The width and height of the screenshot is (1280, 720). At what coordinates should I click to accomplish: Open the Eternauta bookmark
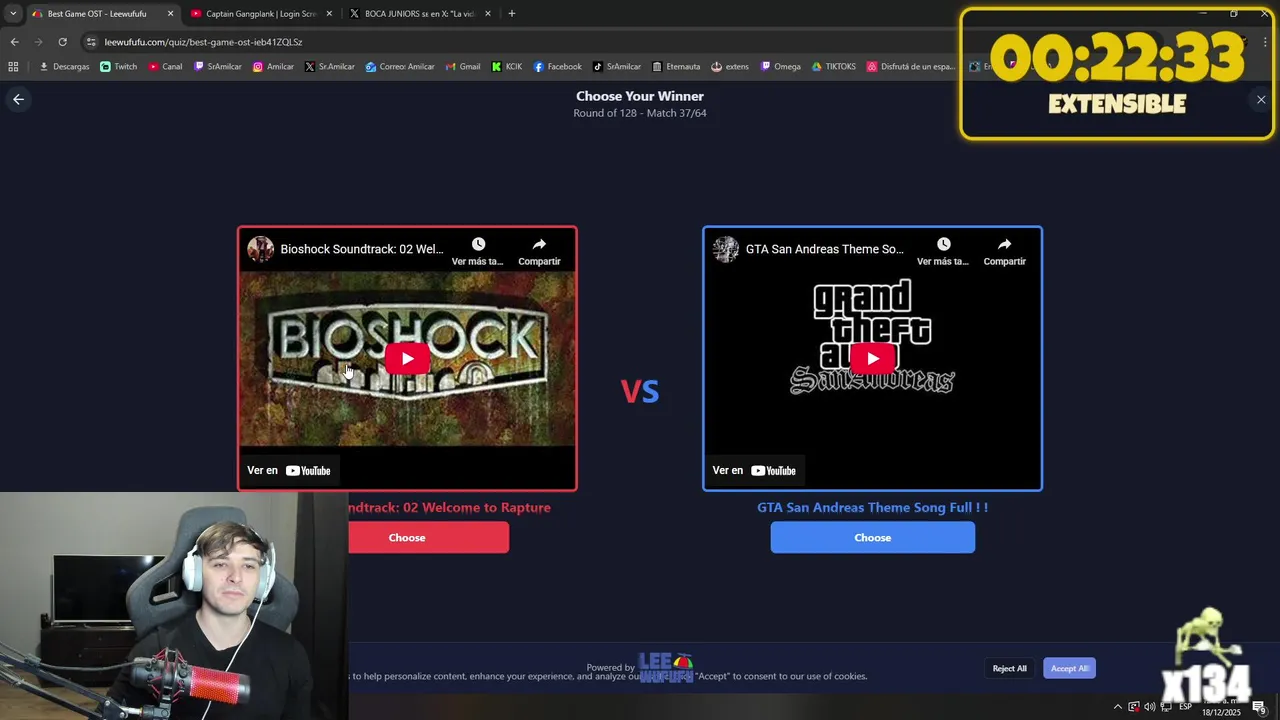676,67
